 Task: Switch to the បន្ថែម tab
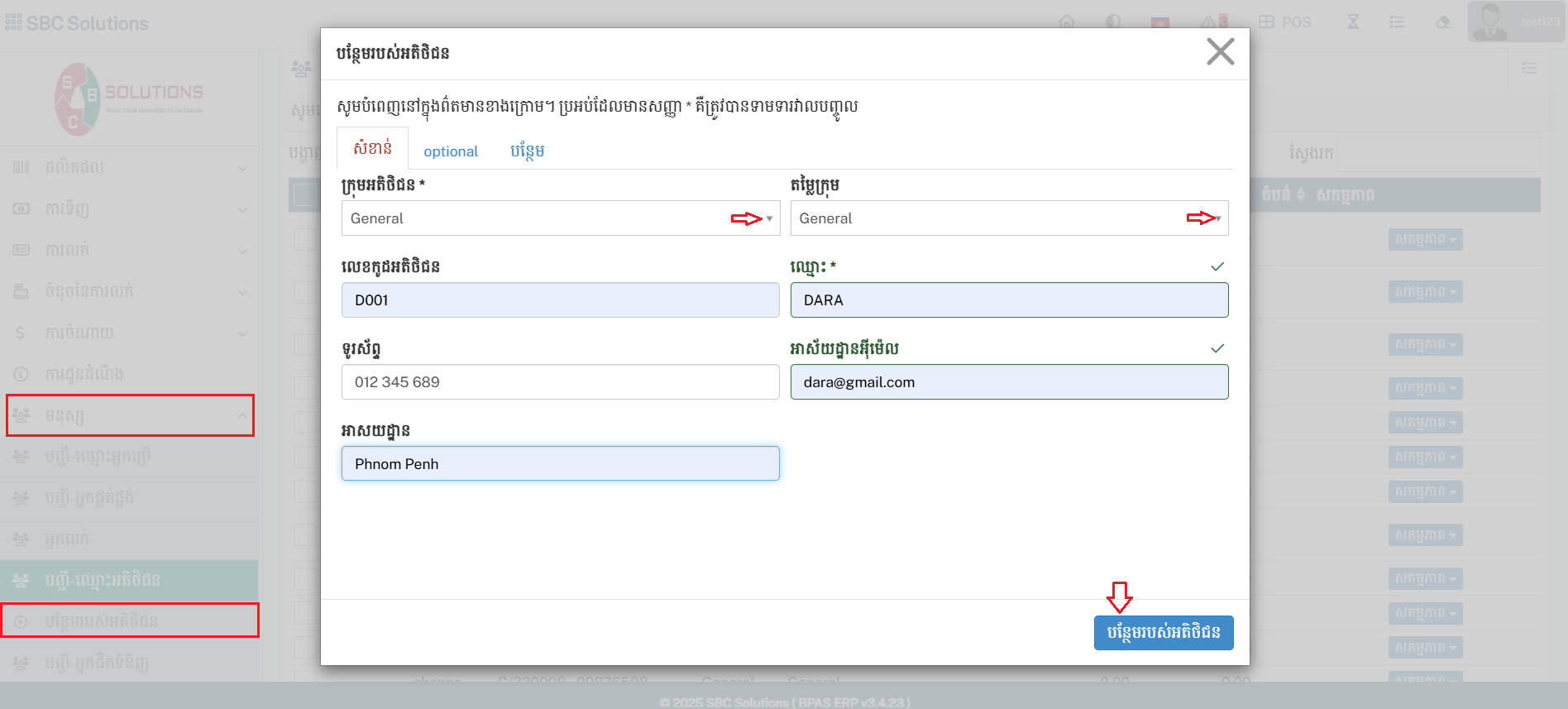(x=527, y=151)
